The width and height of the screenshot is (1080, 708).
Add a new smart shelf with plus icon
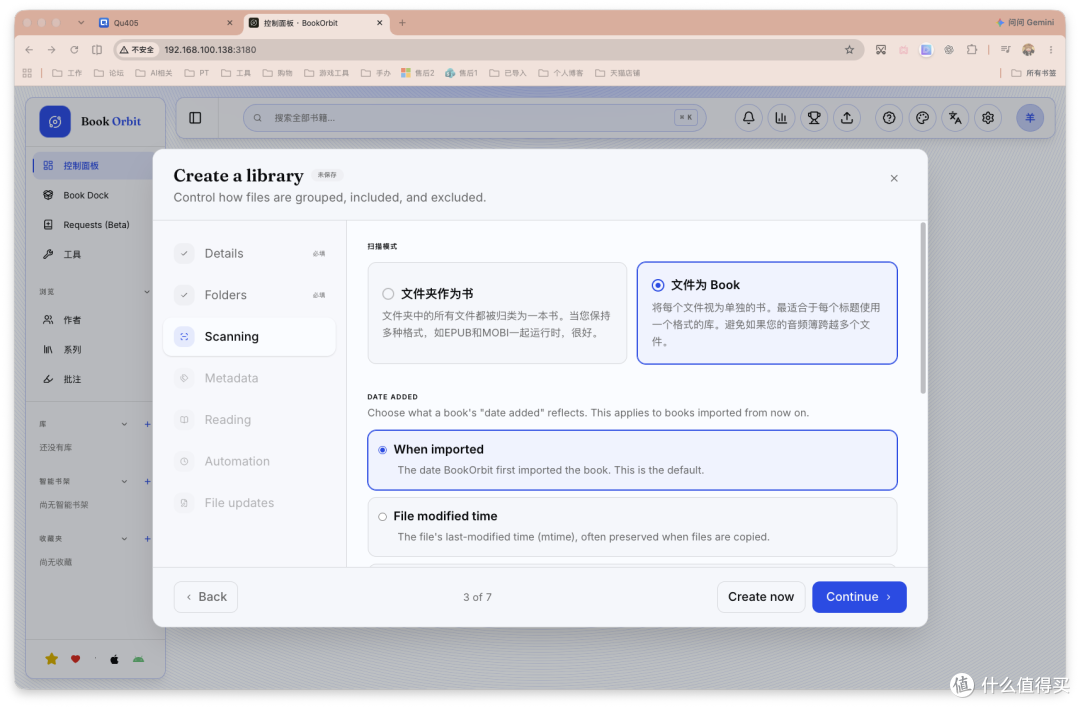point(147,481)
